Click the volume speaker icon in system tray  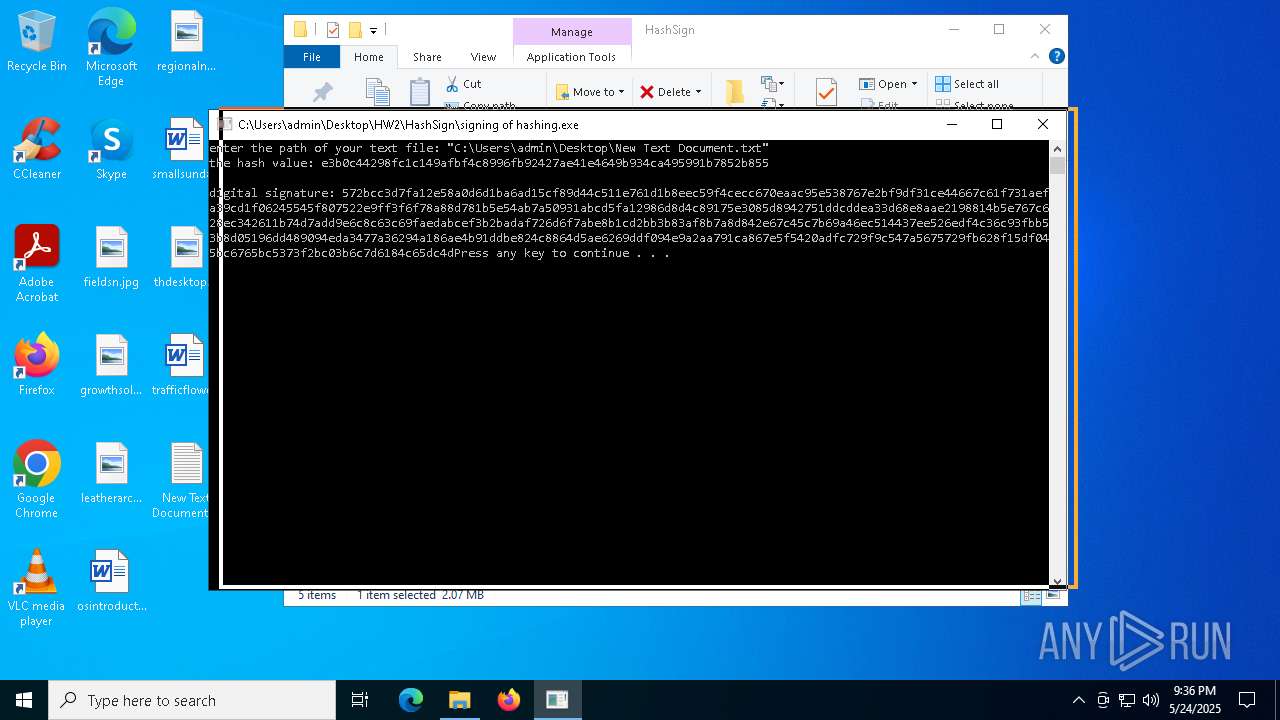[x=1151, y=700]
